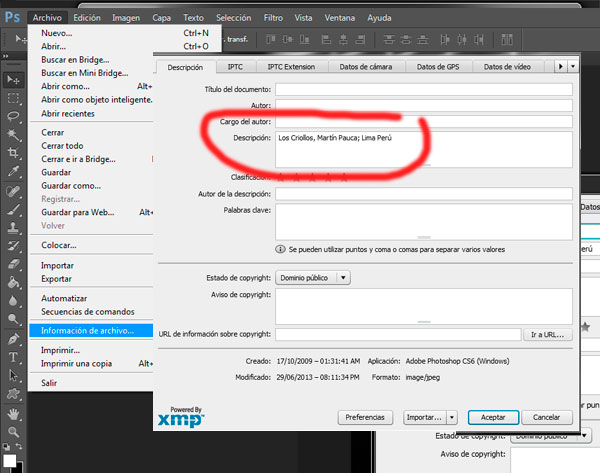Click the Palabras clave text area
The image size is (600, 473).
(424, 222)
